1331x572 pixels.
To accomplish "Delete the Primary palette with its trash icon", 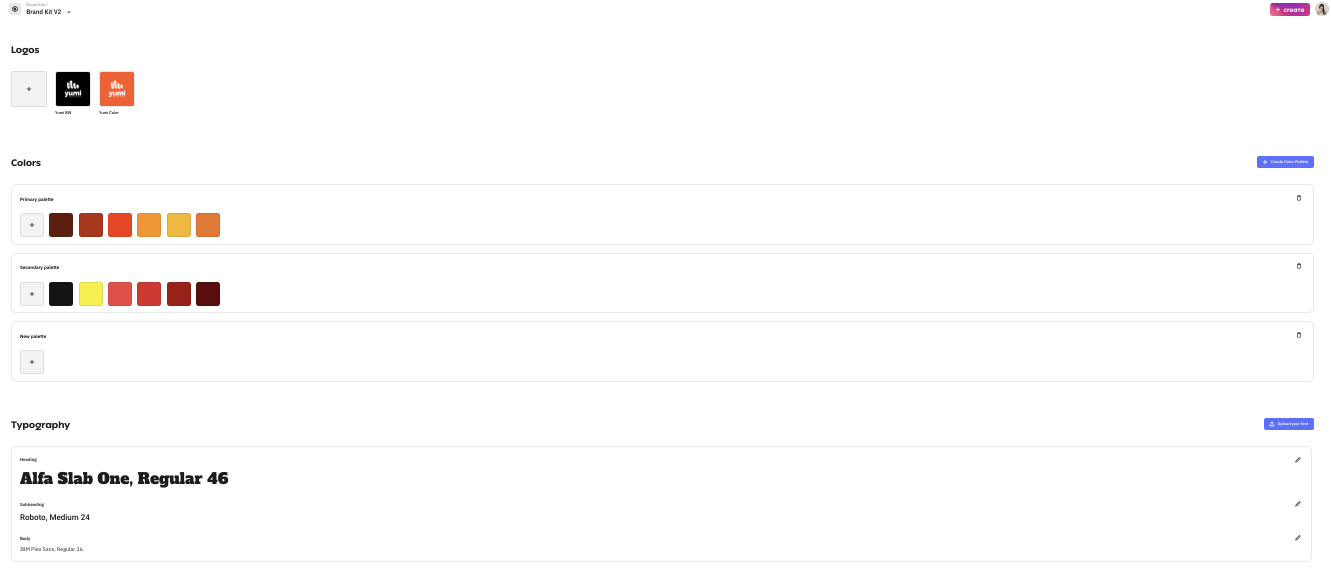I will (x=1299, y=198).
